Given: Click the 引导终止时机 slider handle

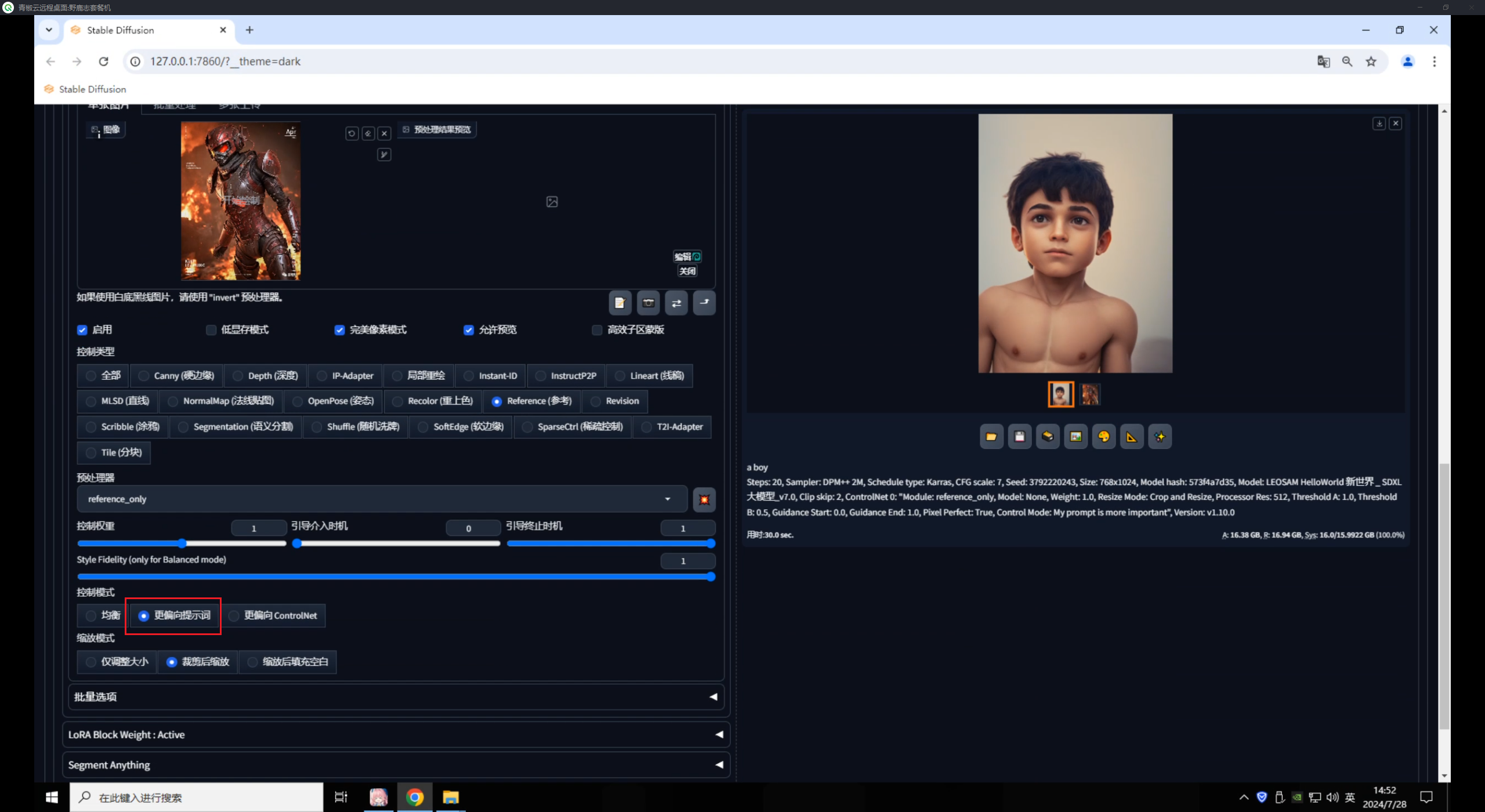Looking at the screenshot, I should pyautogui.click(x=711, y=543).
